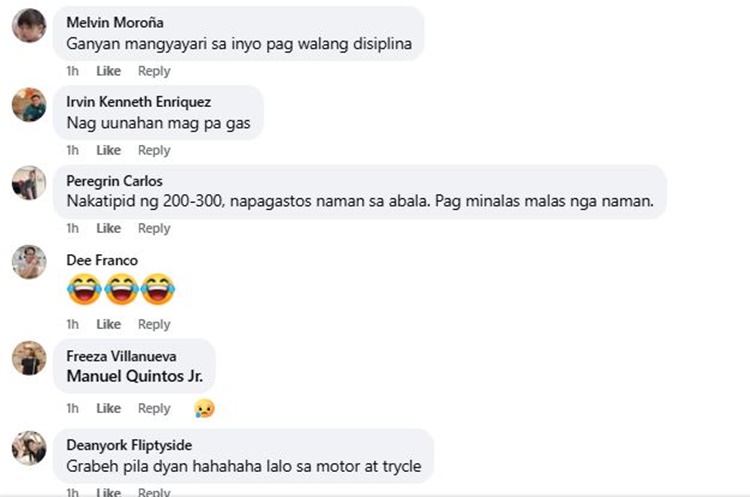
Task: Click Peregrin Carlos's profile photo
Action: [29, 183]
